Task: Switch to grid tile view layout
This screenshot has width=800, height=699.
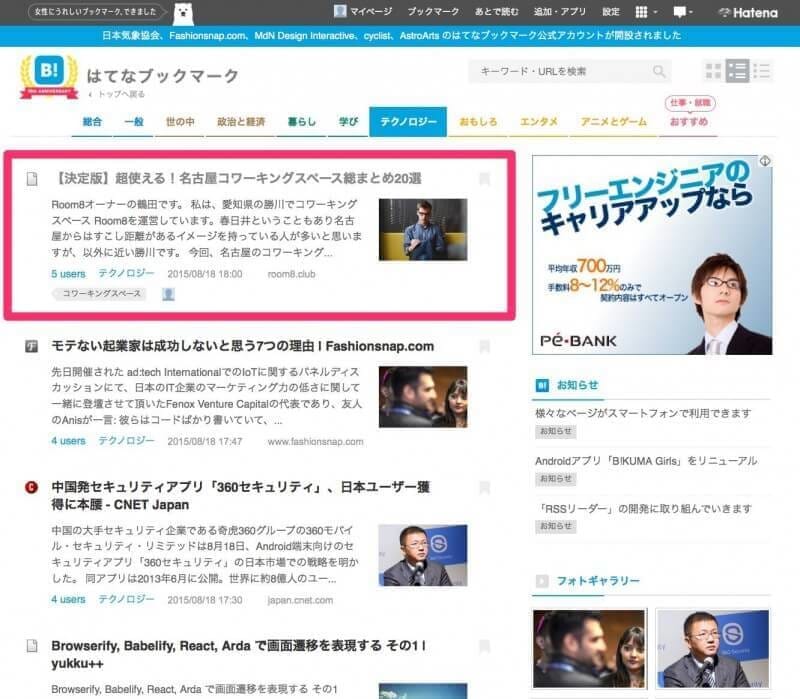Action: click(713, 71)
